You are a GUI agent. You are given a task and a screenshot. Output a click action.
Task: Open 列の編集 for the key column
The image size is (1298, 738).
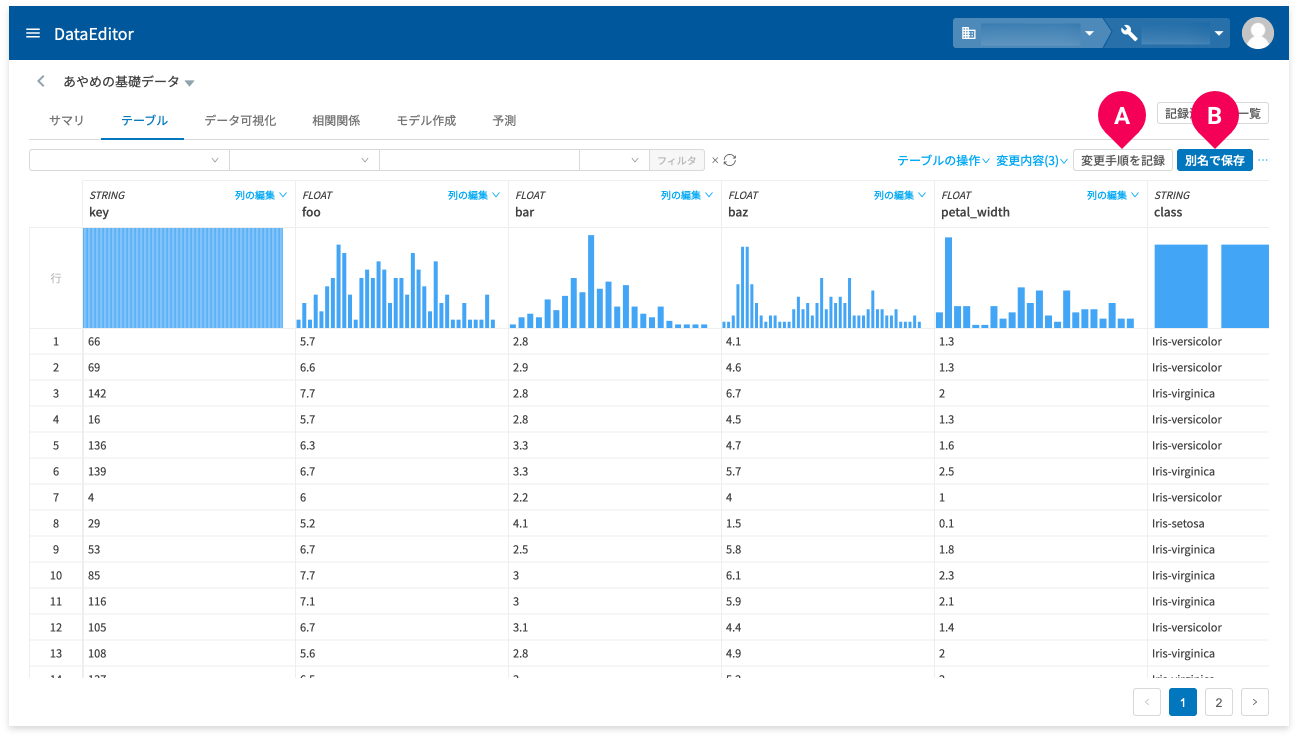(x=261, y=195)
